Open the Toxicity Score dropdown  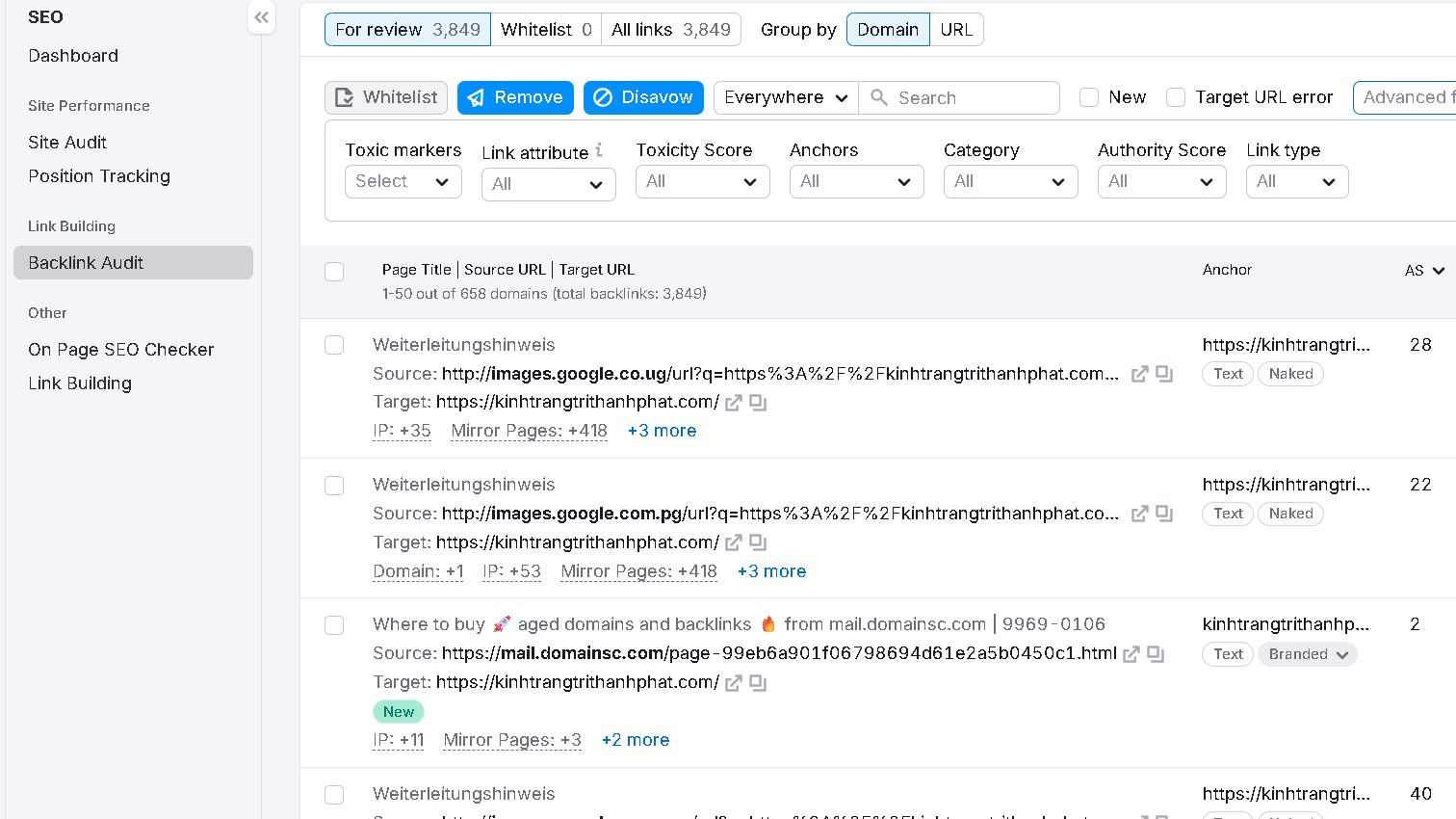702,181
